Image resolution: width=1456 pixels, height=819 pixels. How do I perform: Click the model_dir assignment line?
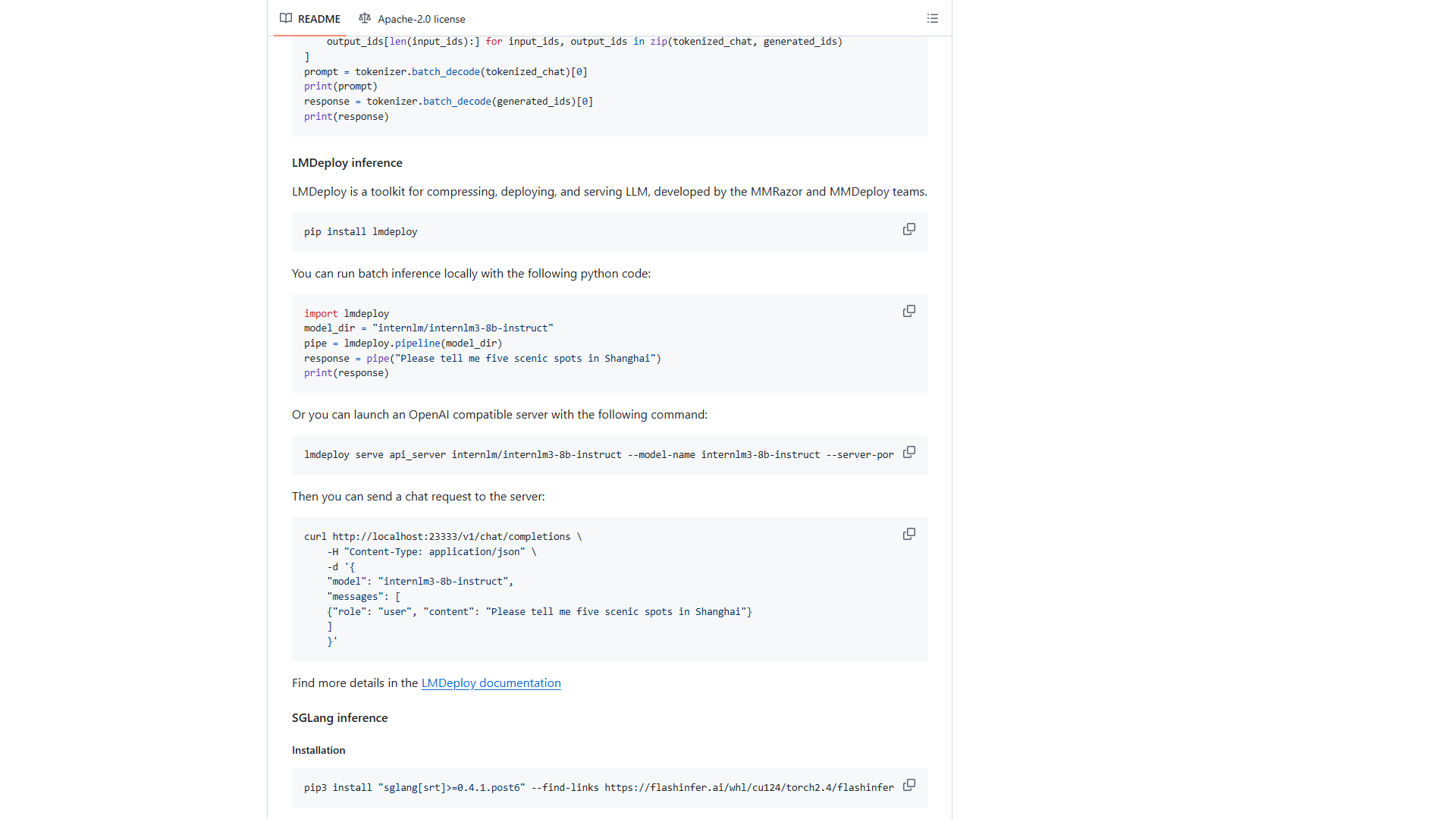click(428, 328)
